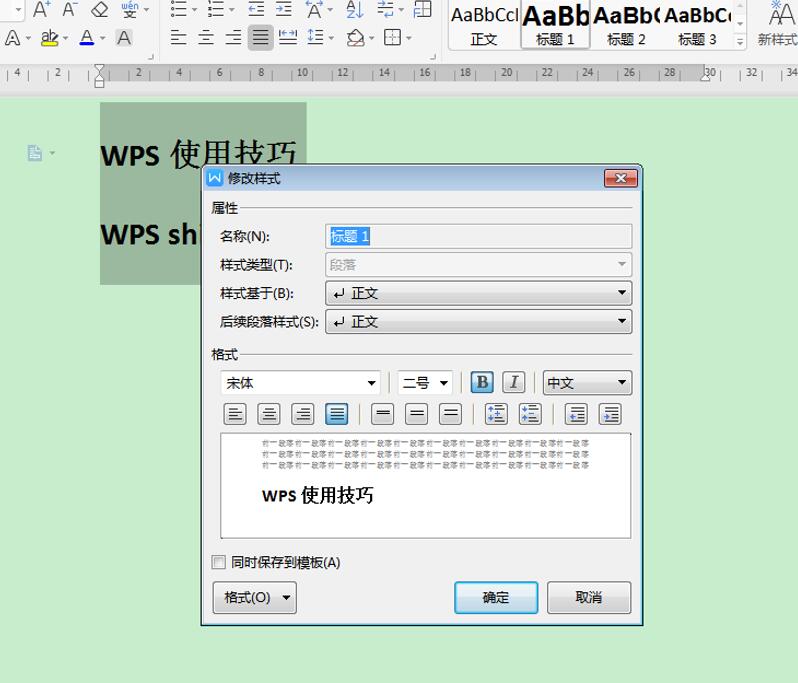Expand borders dropdown arrow in the ribbon
The height and width of the screenshot is (683, 798).
[409, 38]
